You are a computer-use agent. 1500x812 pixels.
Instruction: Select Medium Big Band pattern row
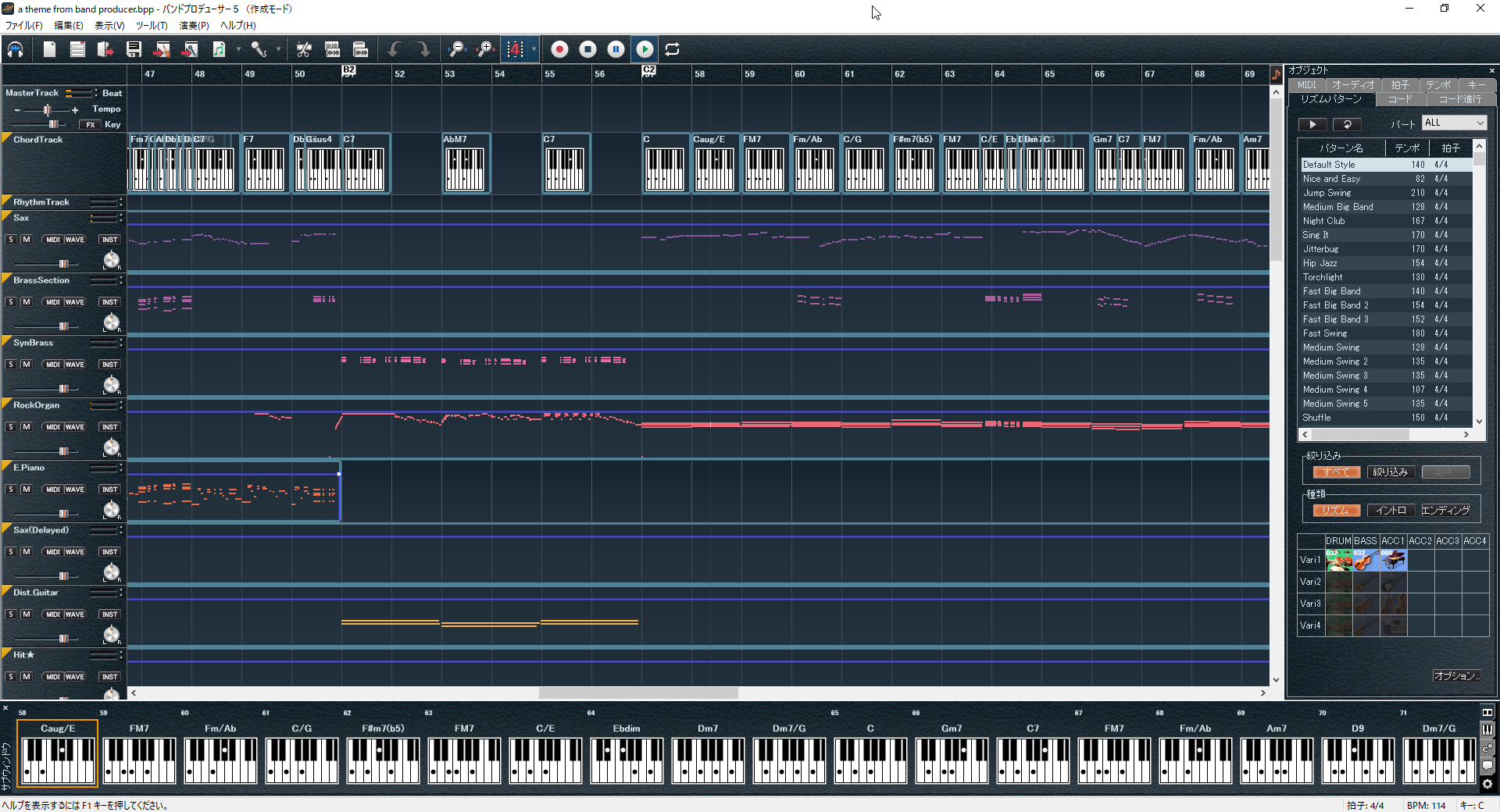click(x=1387, y=207)
